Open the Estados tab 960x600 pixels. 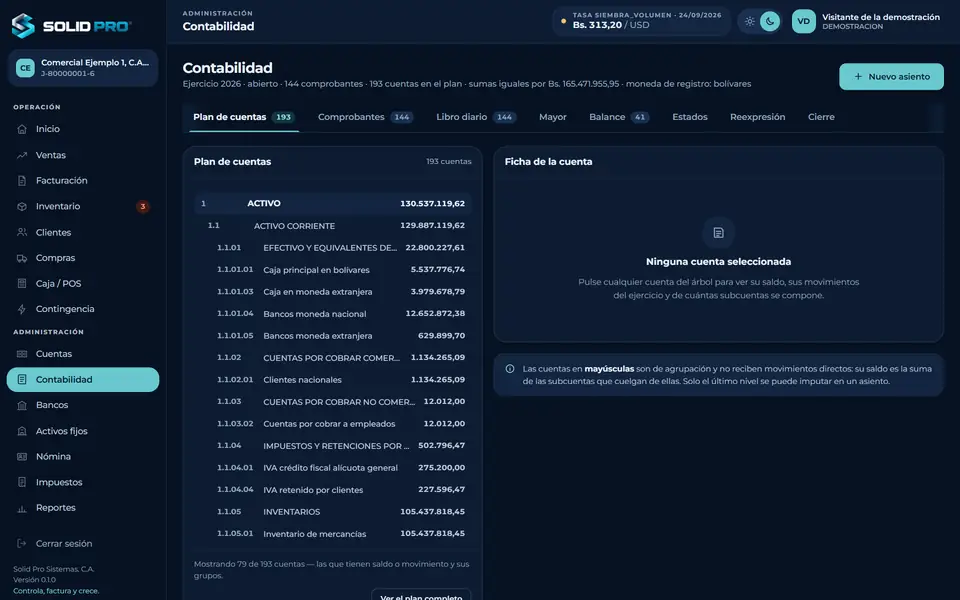tap(689, 117)
